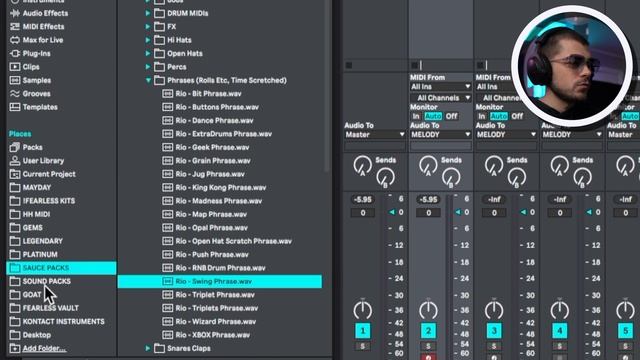
Task: Open the Templates browser category
Action: pyautogui.click(x=33, y=107)
